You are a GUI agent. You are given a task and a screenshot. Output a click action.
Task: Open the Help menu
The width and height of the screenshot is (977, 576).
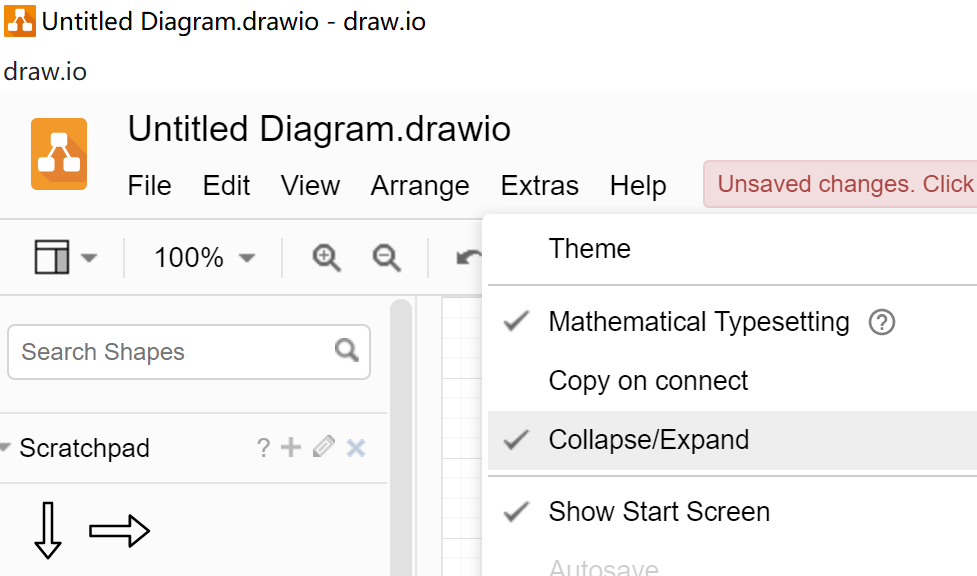[x=638, y=186]
